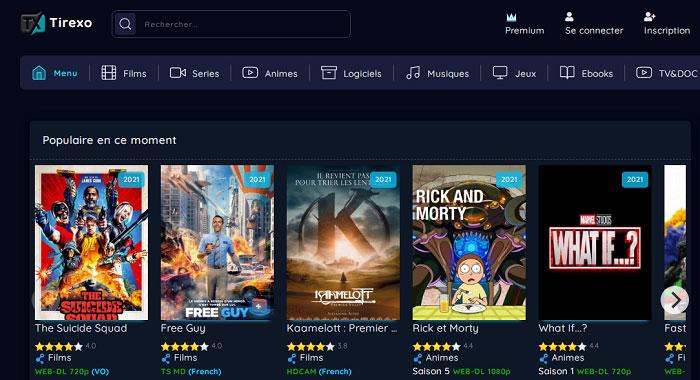Open the Rick and Morty poster
700x380 pixels.
[469, 242]
